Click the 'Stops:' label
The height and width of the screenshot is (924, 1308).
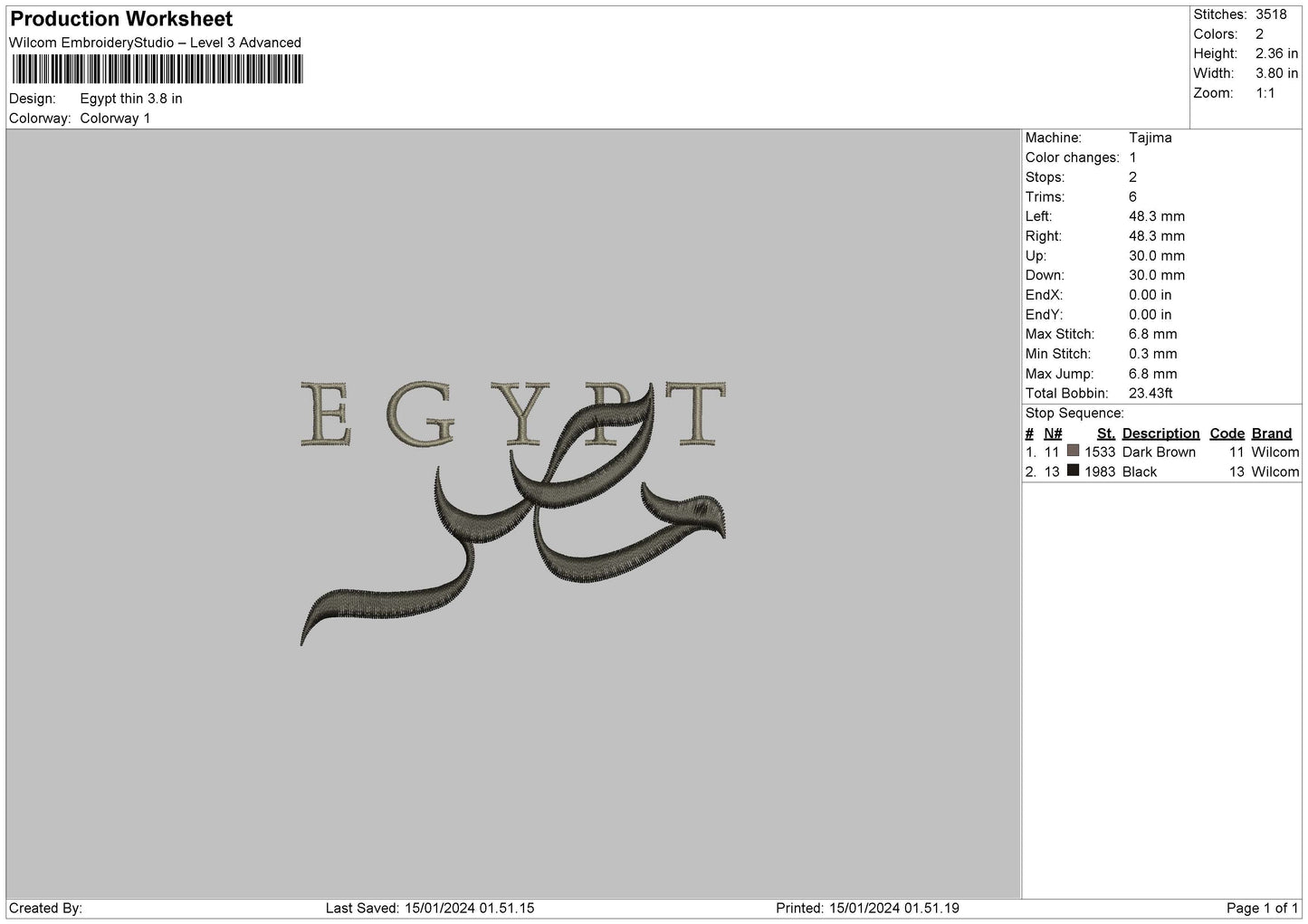(x=1045, y=177)
